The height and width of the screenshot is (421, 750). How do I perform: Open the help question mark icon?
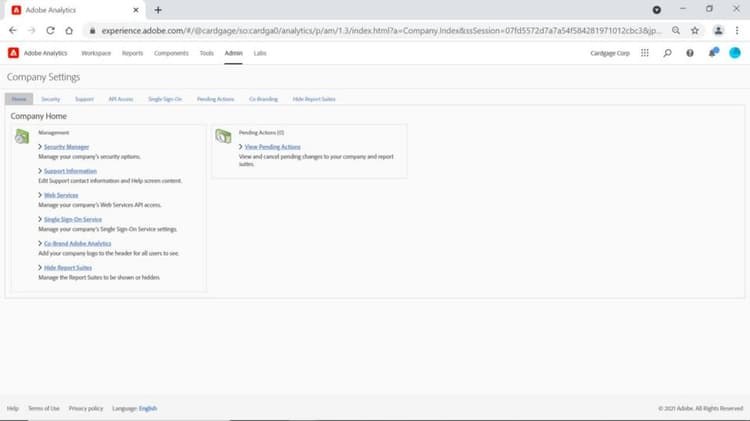pos(690,53)
